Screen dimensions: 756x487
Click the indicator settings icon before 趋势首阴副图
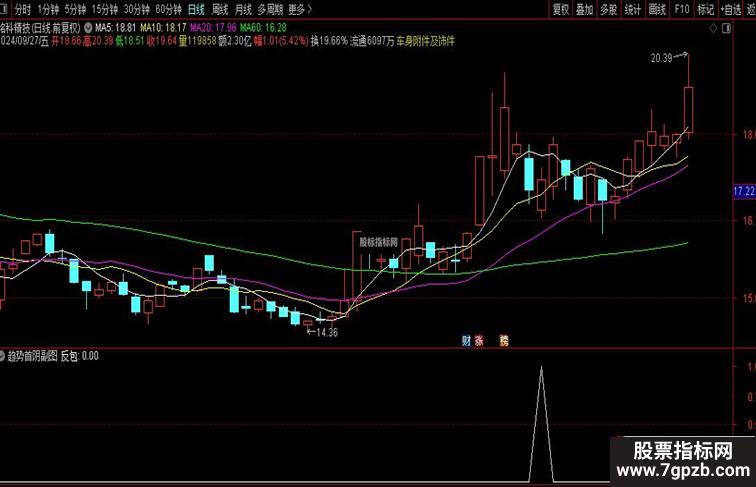2,356
